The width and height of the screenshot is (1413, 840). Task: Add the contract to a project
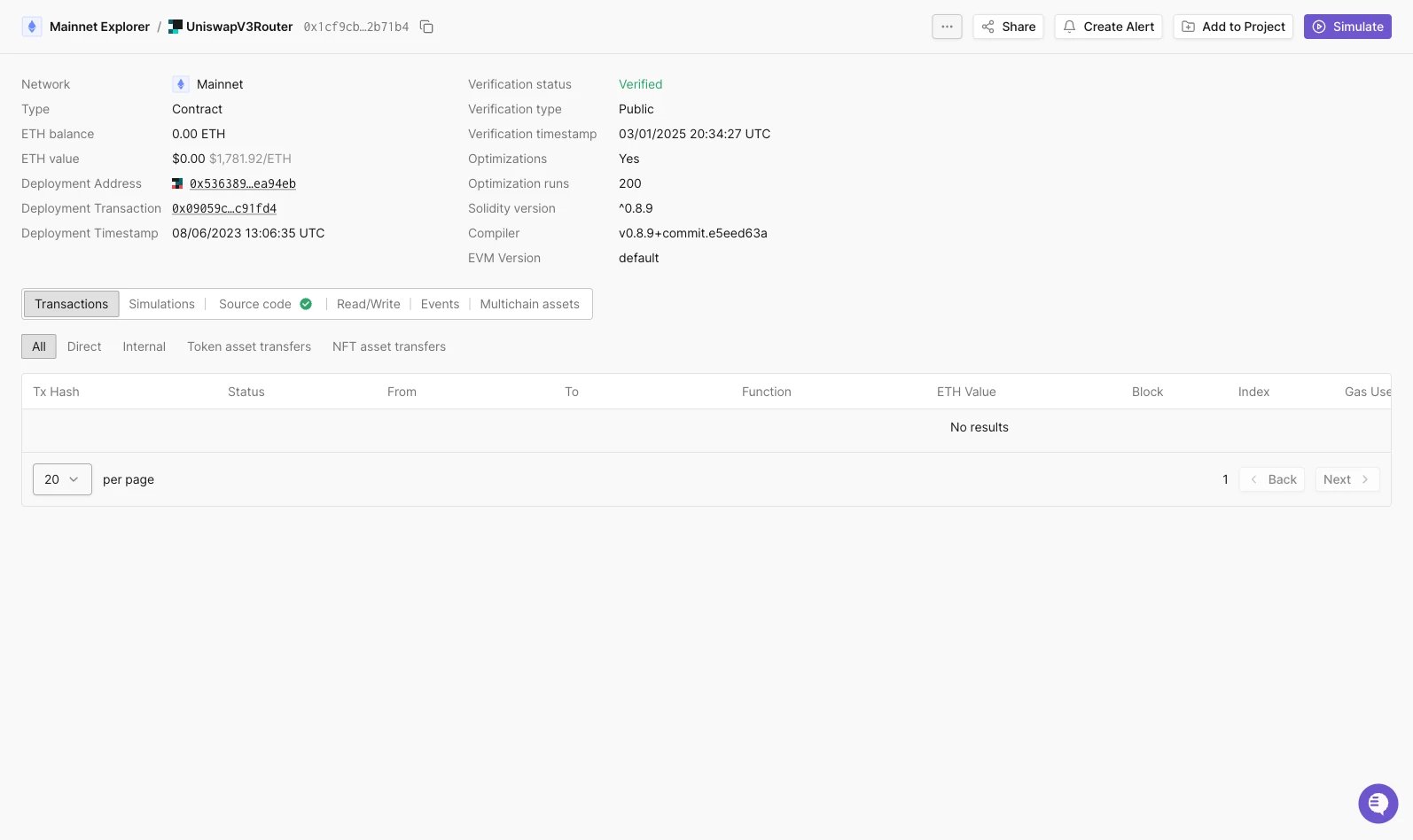pos(1233,27)
